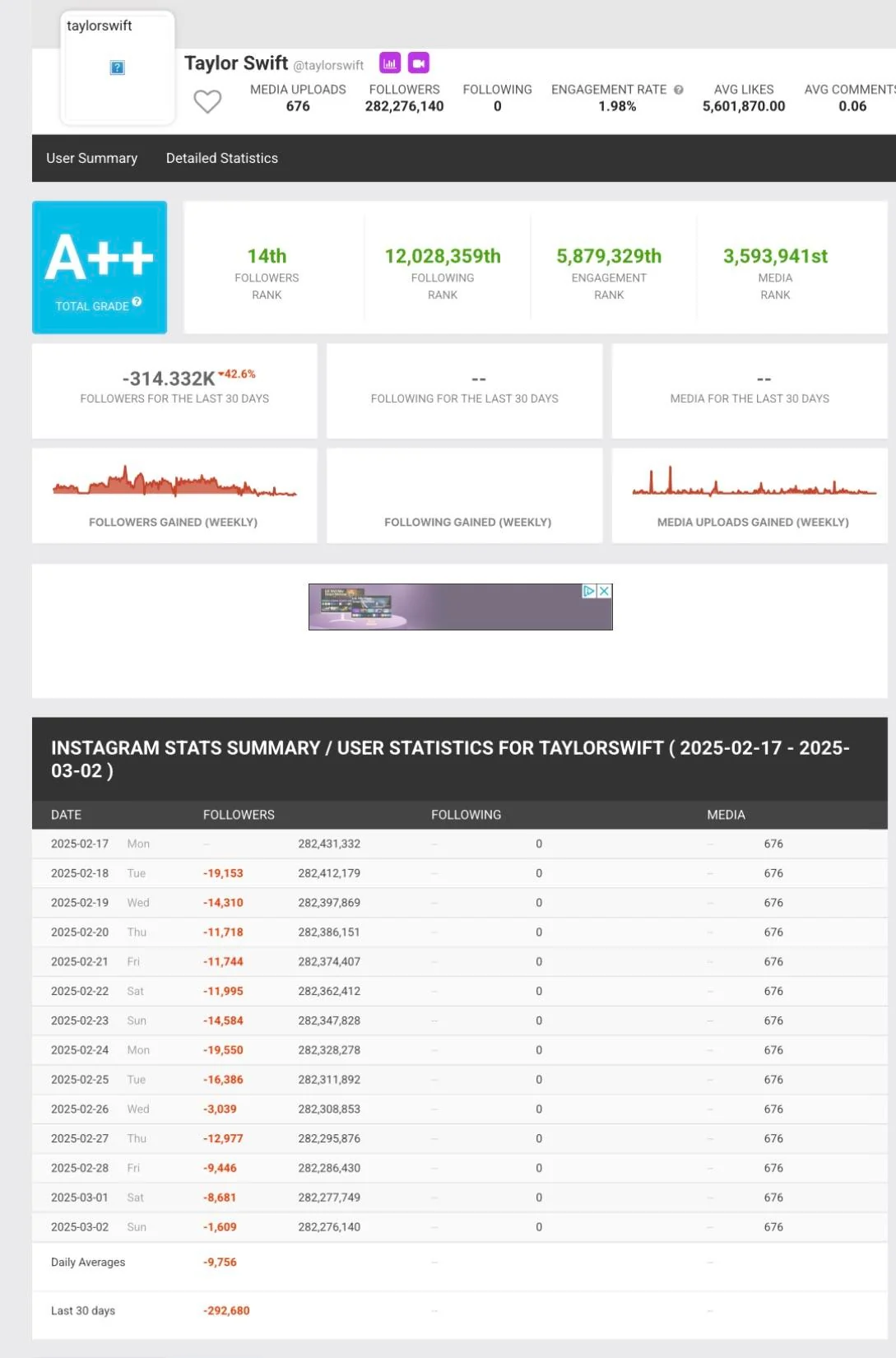Click the -11,744 follower change value
The image size is (896, 1358).
point(224,961)
